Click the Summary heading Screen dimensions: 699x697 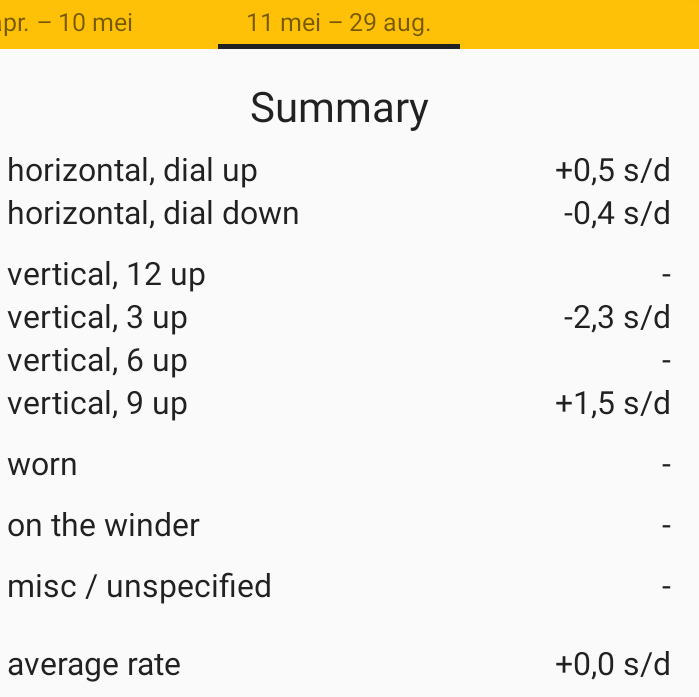click(x=339, y=108)
